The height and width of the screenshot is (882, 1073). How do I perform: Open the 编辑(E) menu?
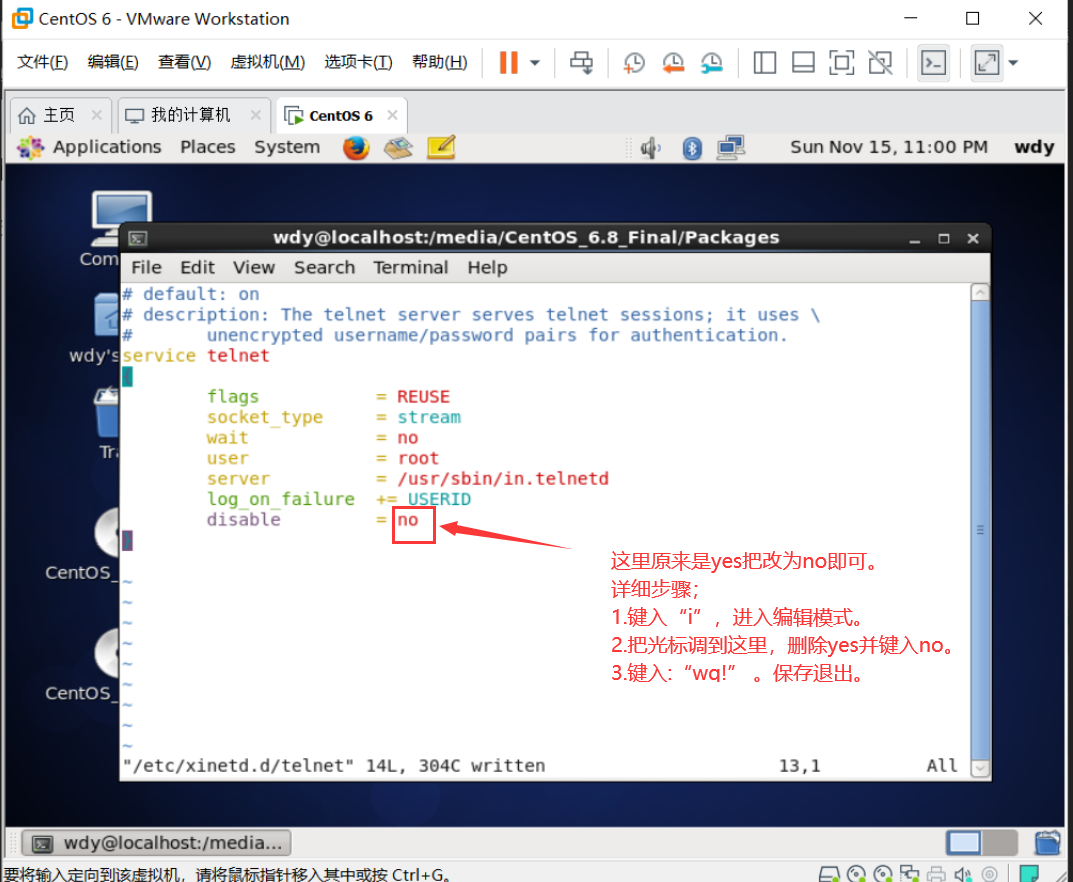(x=113, y=62)
